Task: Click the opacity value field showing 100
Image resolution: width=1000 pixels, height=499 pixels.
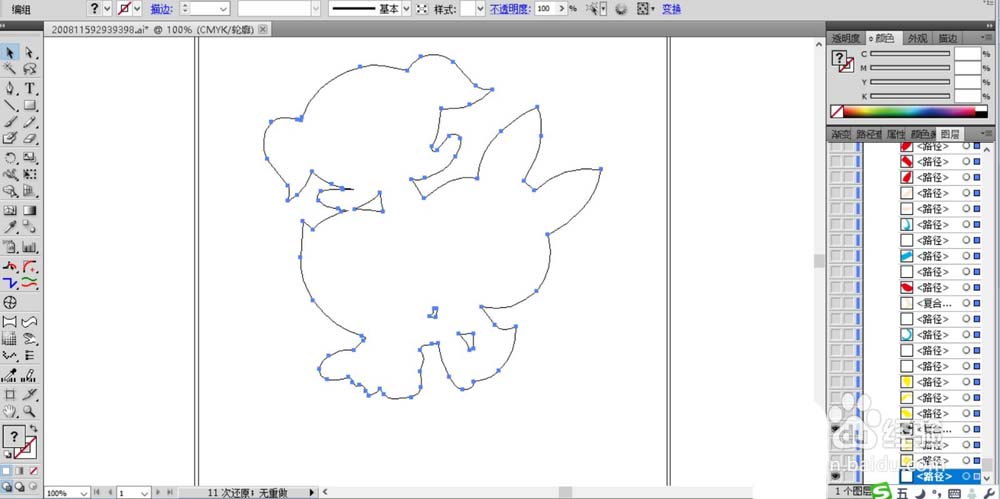Action: (x=545, y=9)
